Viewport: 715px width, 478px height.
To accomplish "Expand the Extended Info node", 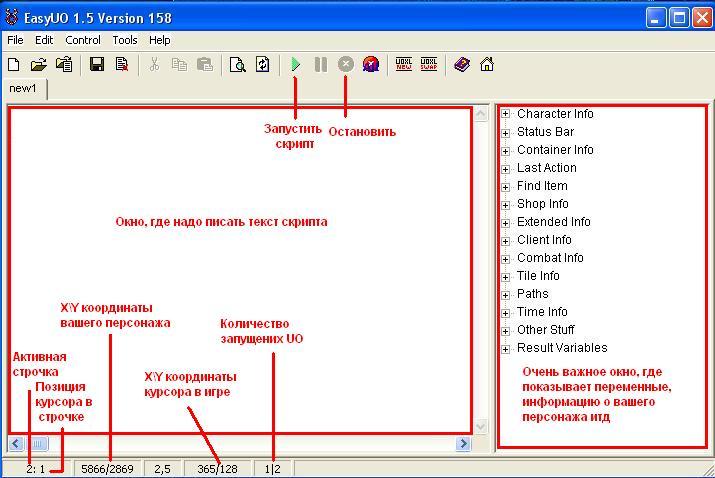I will 505,223.
